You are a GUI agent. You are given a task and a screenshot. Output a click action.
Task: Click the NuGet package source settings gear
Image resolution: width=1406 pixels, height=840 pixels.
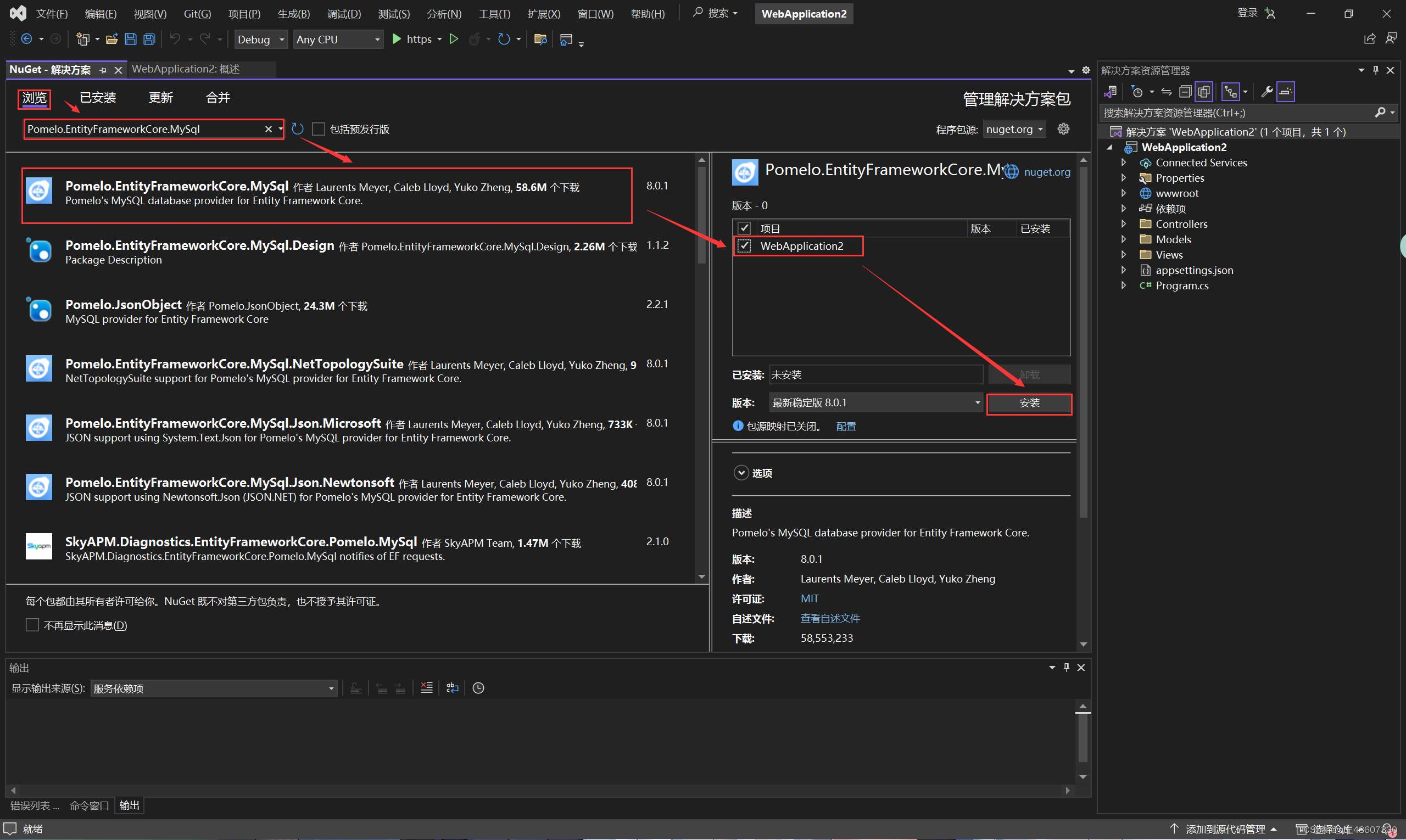1063,129
